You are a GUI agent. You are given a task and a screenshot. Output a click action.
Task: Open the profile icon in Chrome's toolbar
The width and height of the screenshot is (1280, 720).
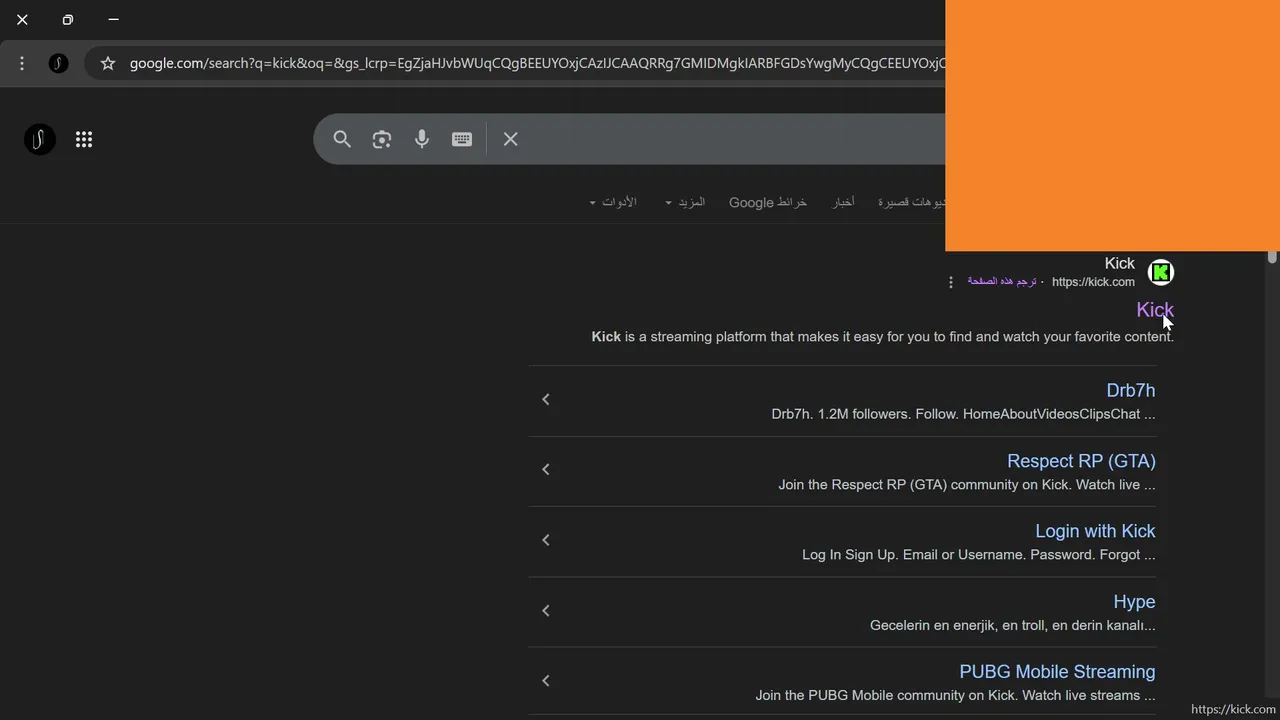(59, 63)
